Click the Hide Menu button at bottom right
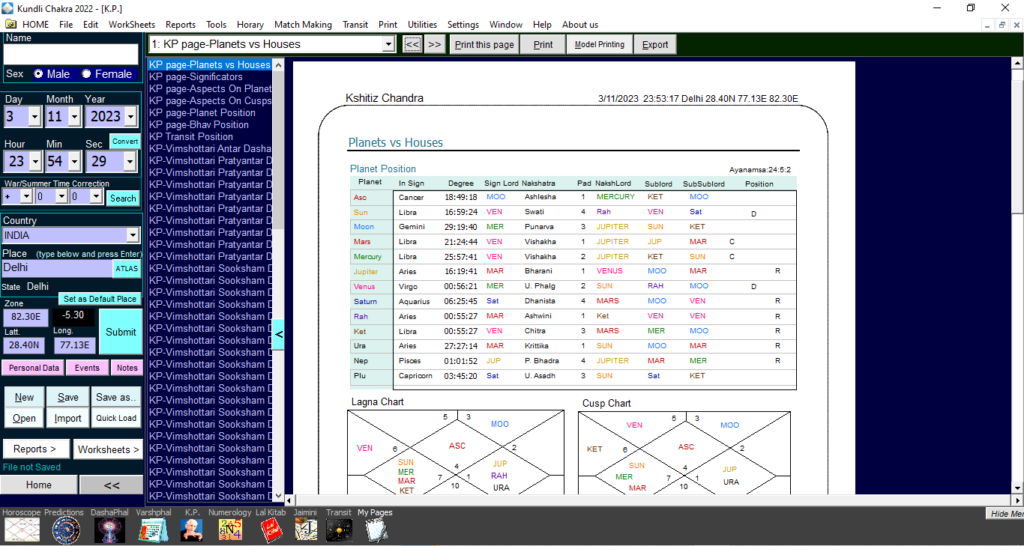This screenshot has height=546, width=1024. (1004, 513)
